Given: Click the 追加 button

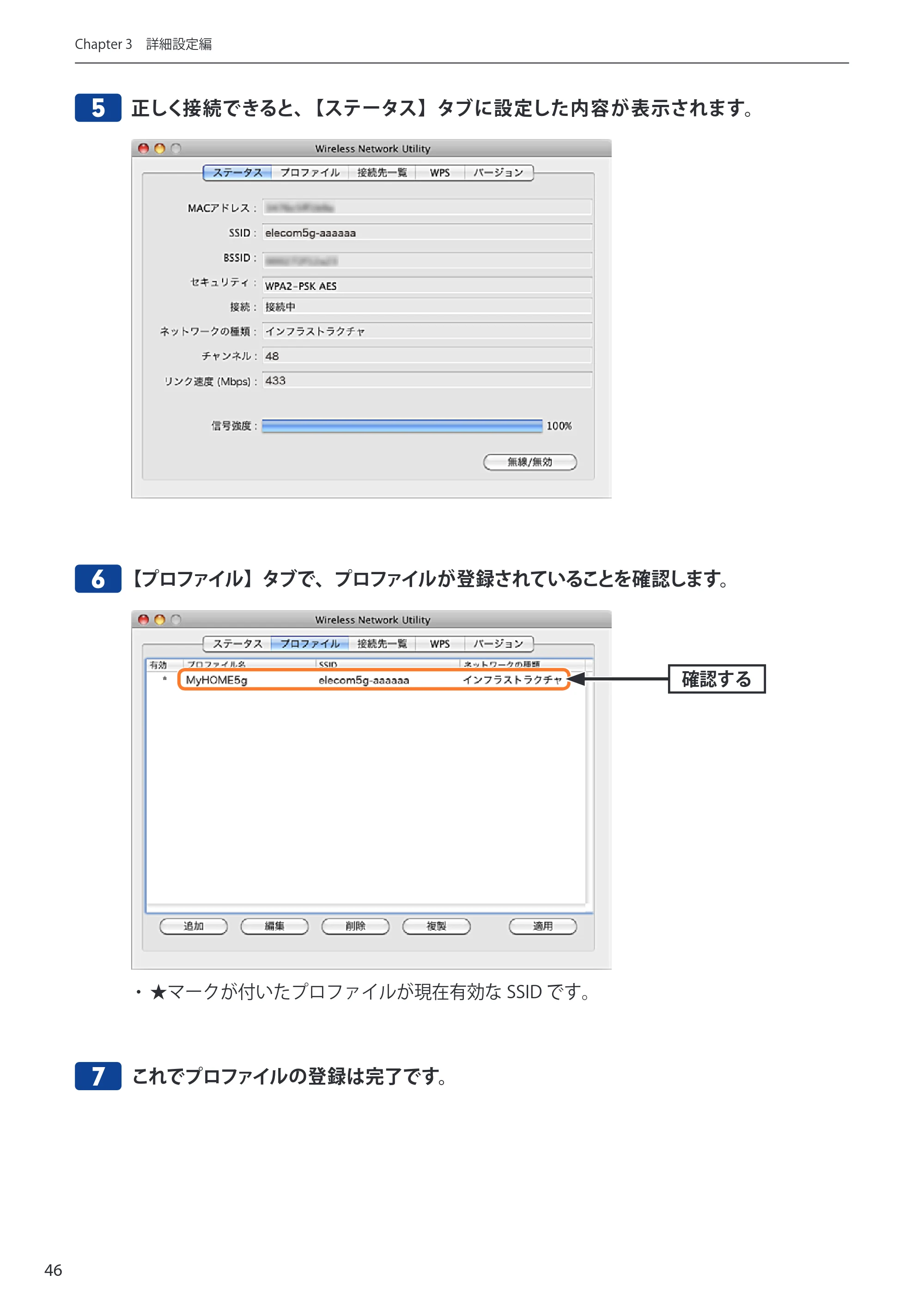Looking at the screenshot, I should (194, 926).
